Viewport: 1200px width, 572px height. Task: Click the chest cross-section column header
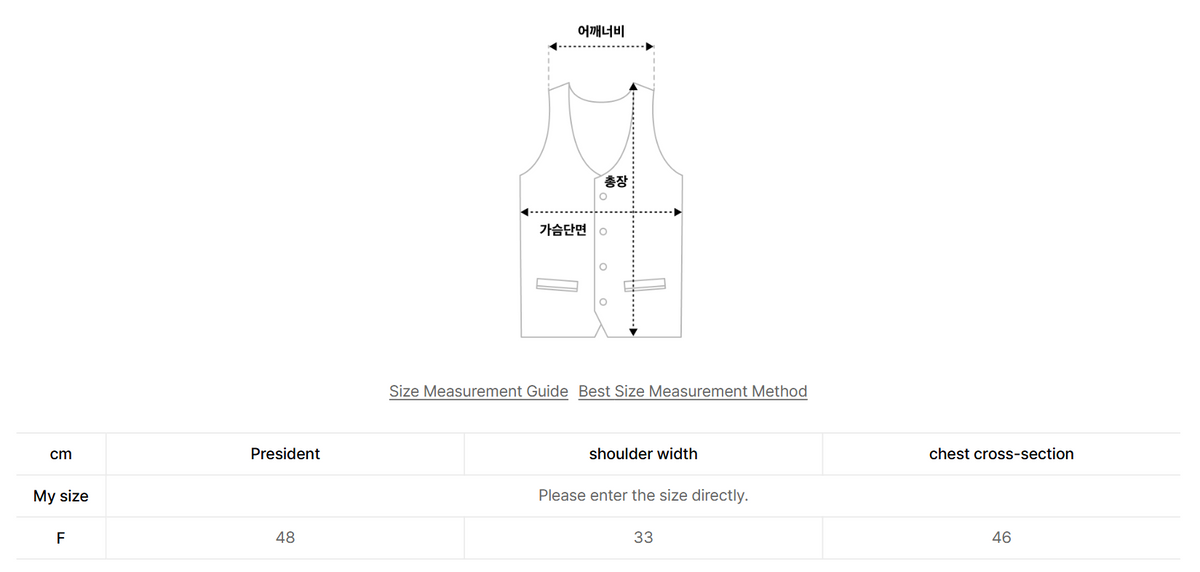(x=1001, y=453)
